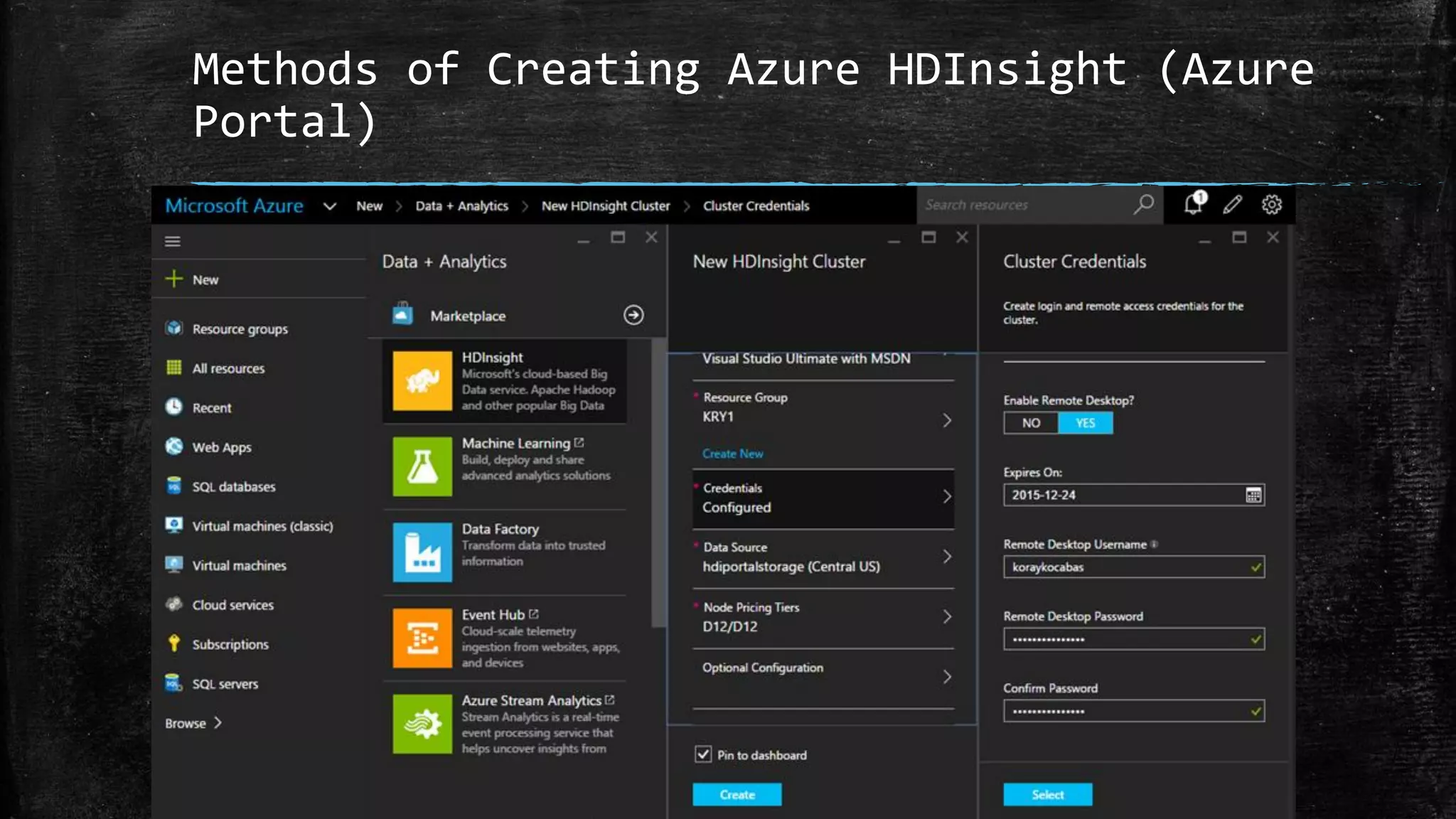The image size is (1456, 819).
Task: Click the Marketplace shopping bag icon
Action: point(402,314)
